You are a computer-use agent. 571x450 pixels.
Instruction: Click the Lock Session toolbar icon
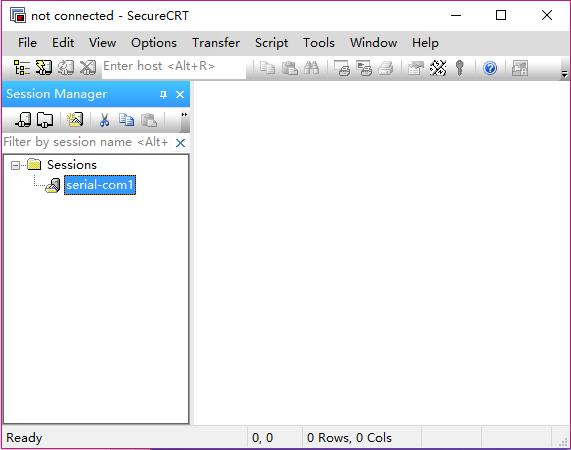[x=520, y=68]
